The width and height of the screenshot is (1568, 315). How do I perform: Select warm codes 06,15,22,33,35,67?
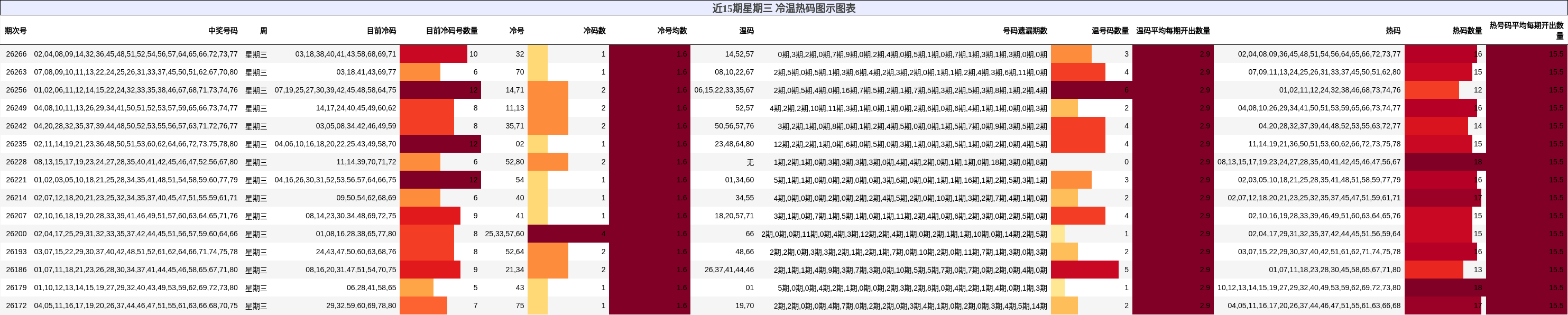724,90
